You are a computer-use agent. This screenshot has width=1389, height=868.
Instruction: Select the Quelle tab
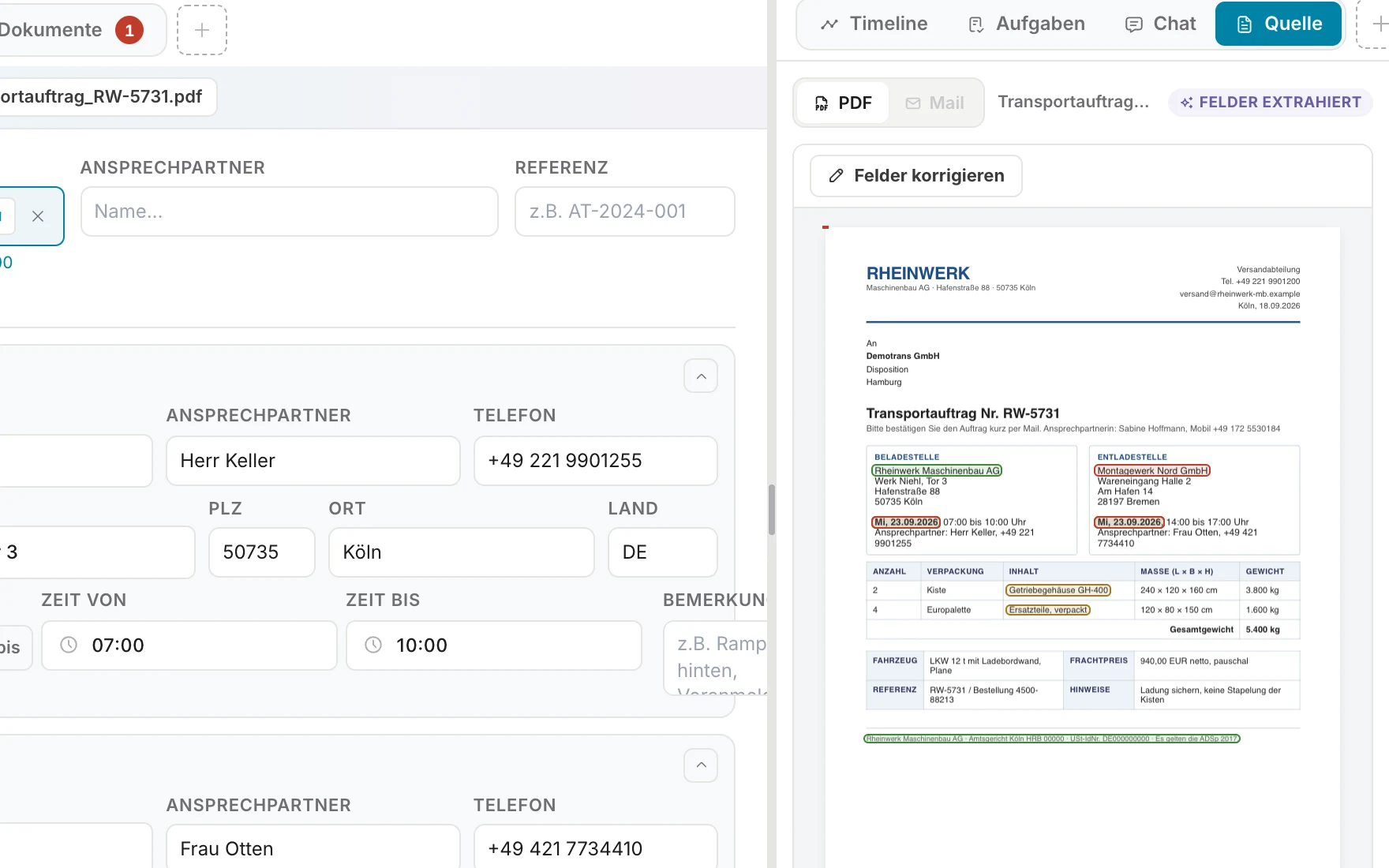1279,24
